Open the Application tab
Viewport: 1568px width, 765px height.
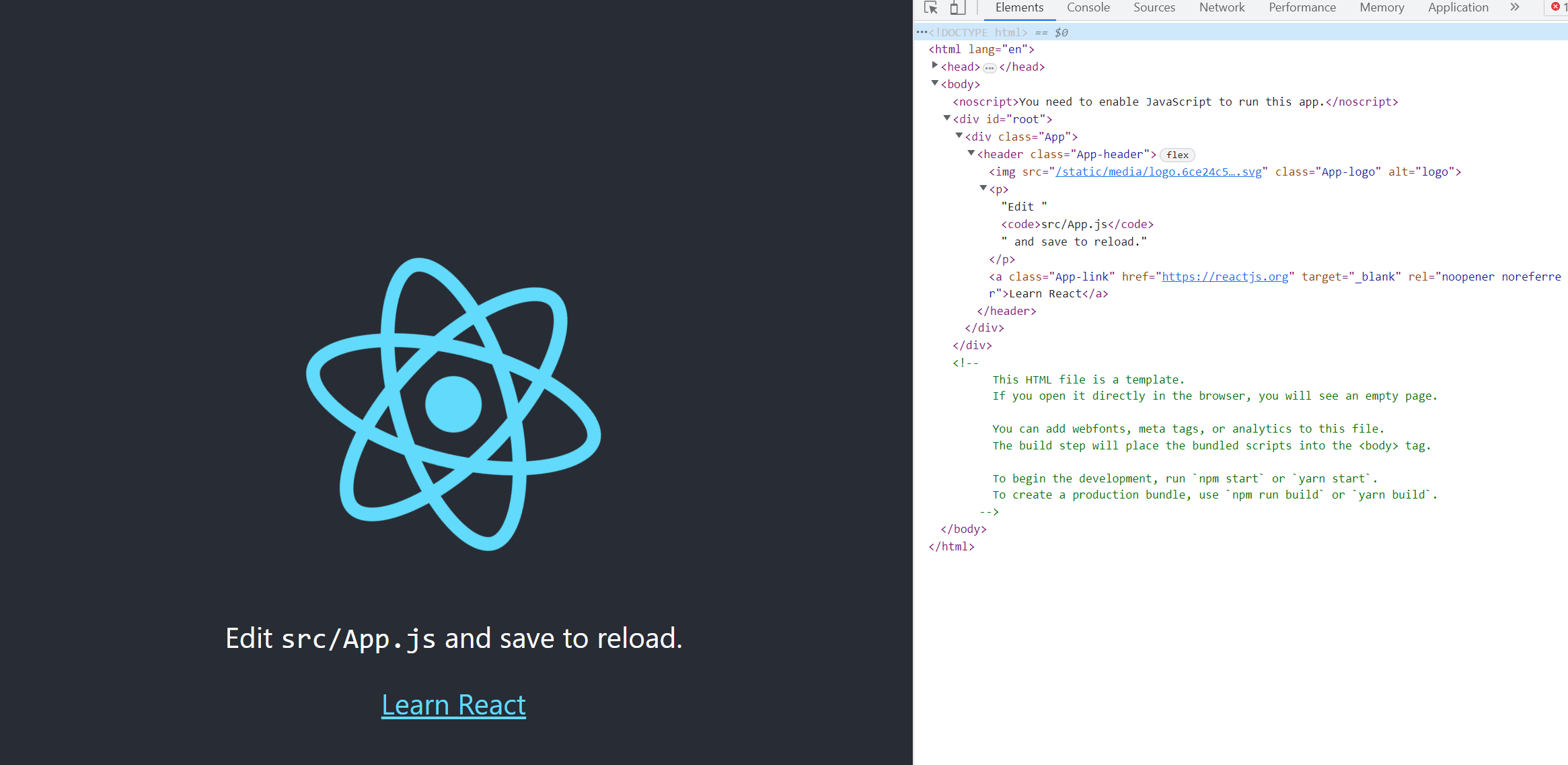(x=1458, y=7)
